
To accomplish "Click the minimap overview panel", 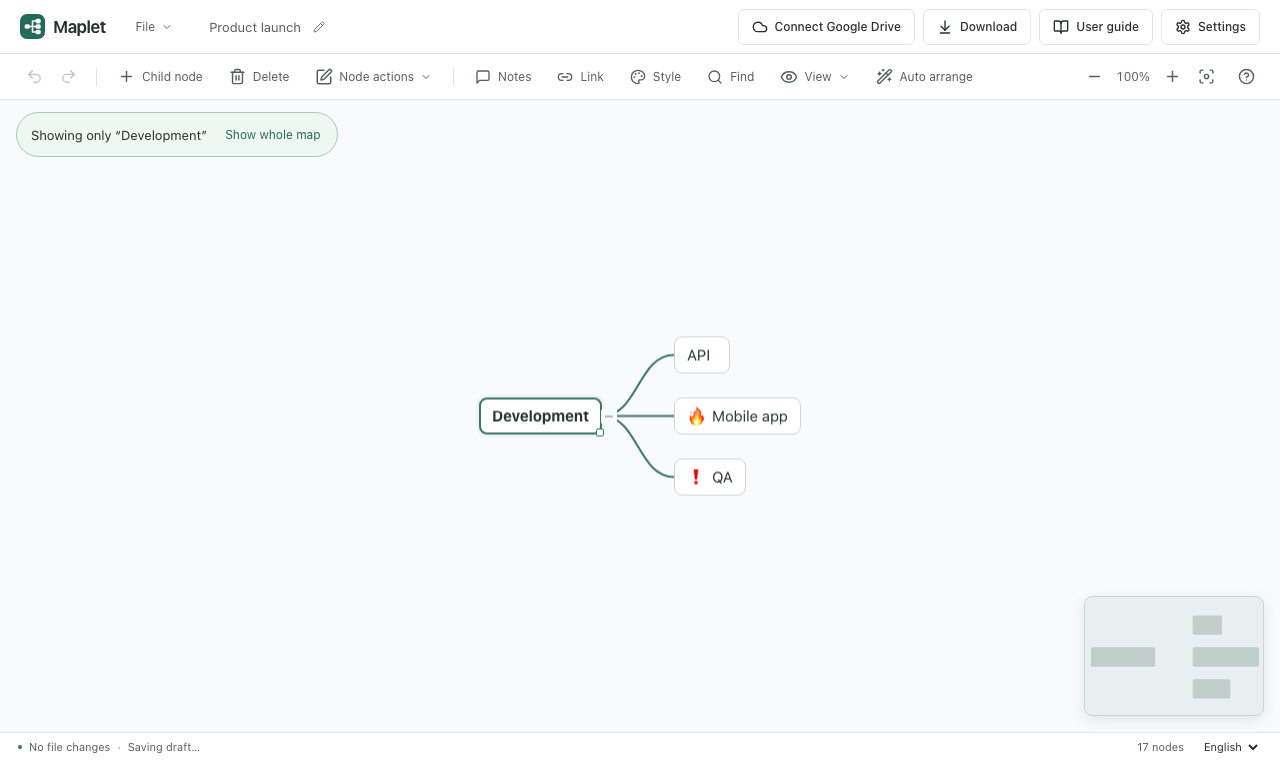I will click(x=1174, y=656).
